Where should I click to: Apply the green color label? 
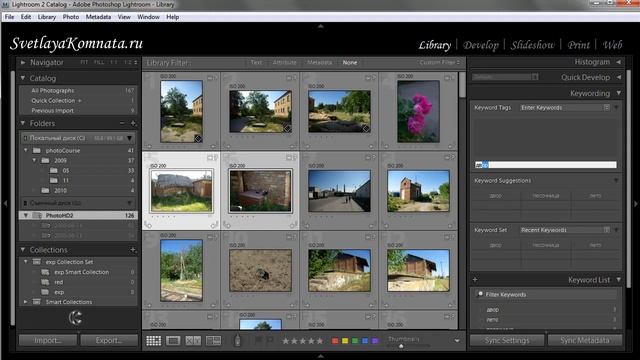[355, 341]
